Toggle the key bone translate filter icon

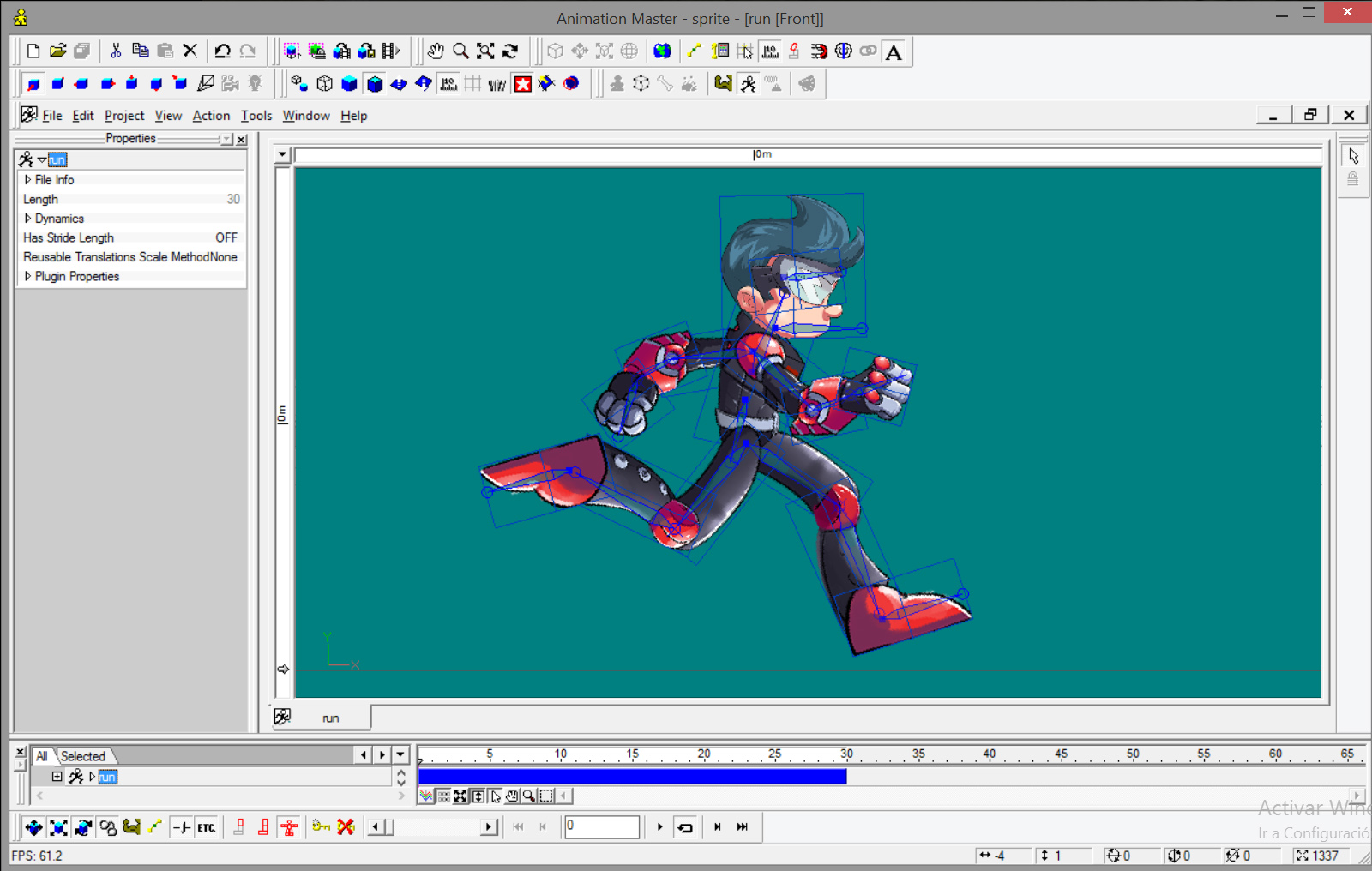point(33,826)
